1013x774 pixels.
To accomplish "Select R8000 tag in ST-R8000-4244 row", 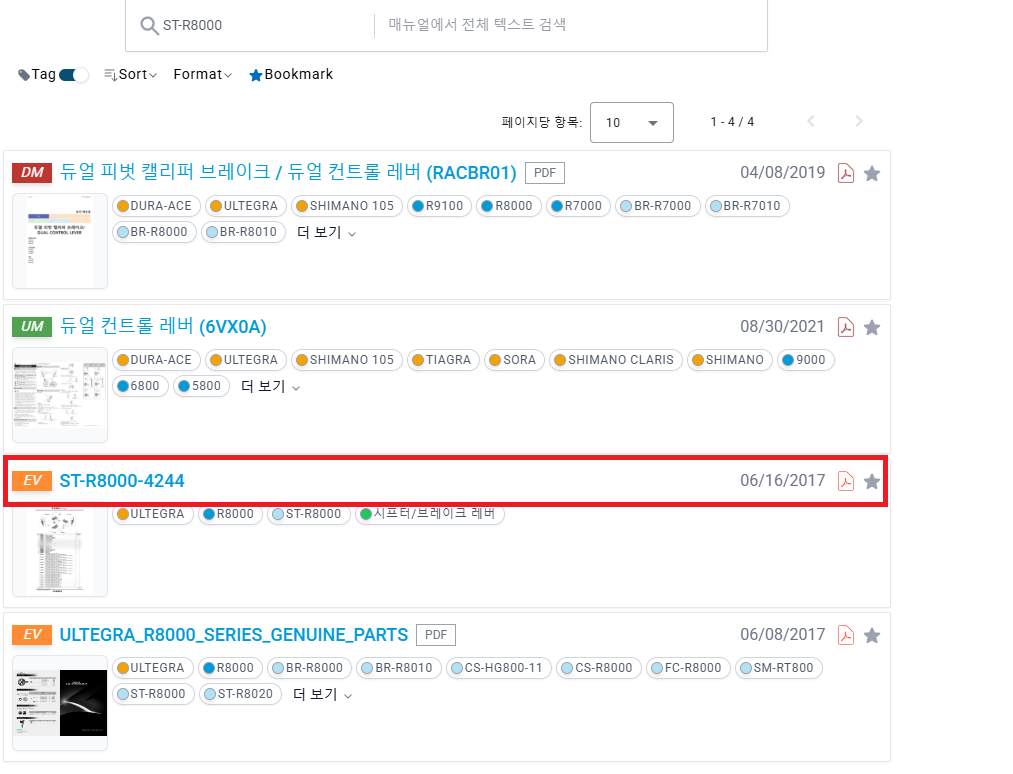I will [x=230, y=514].
